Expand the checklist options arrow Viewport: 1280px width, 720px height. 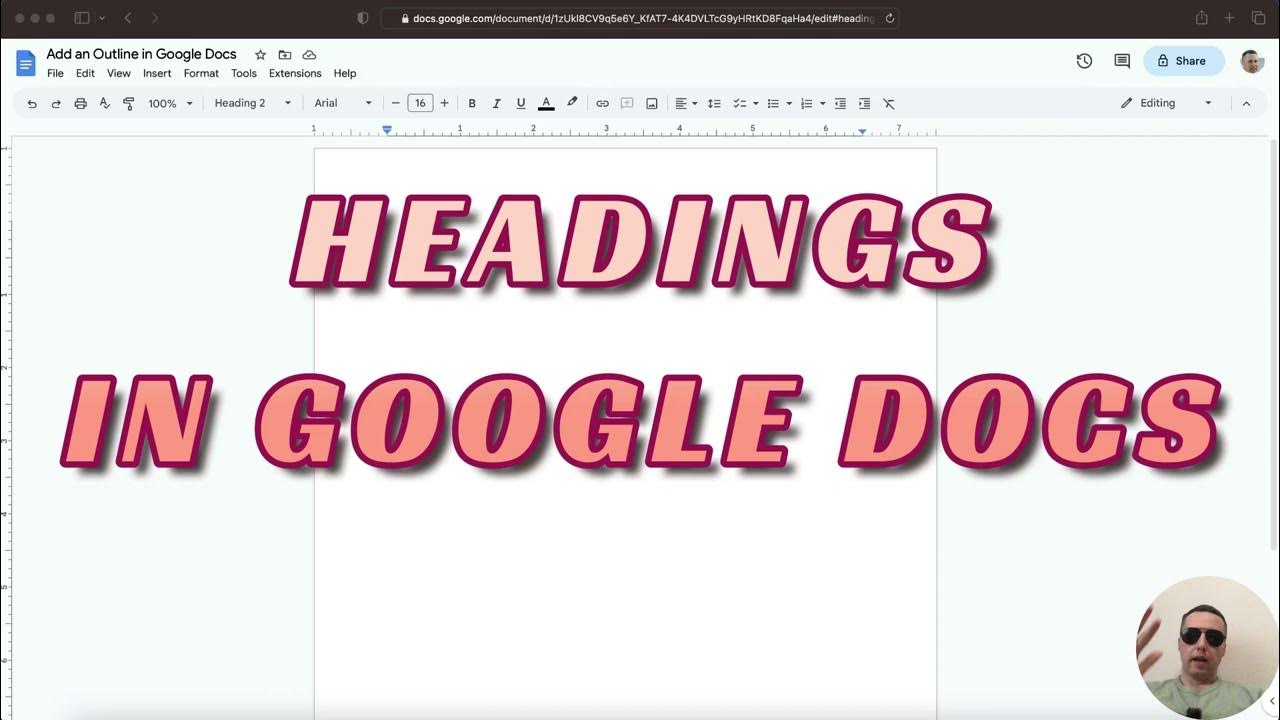755,103
